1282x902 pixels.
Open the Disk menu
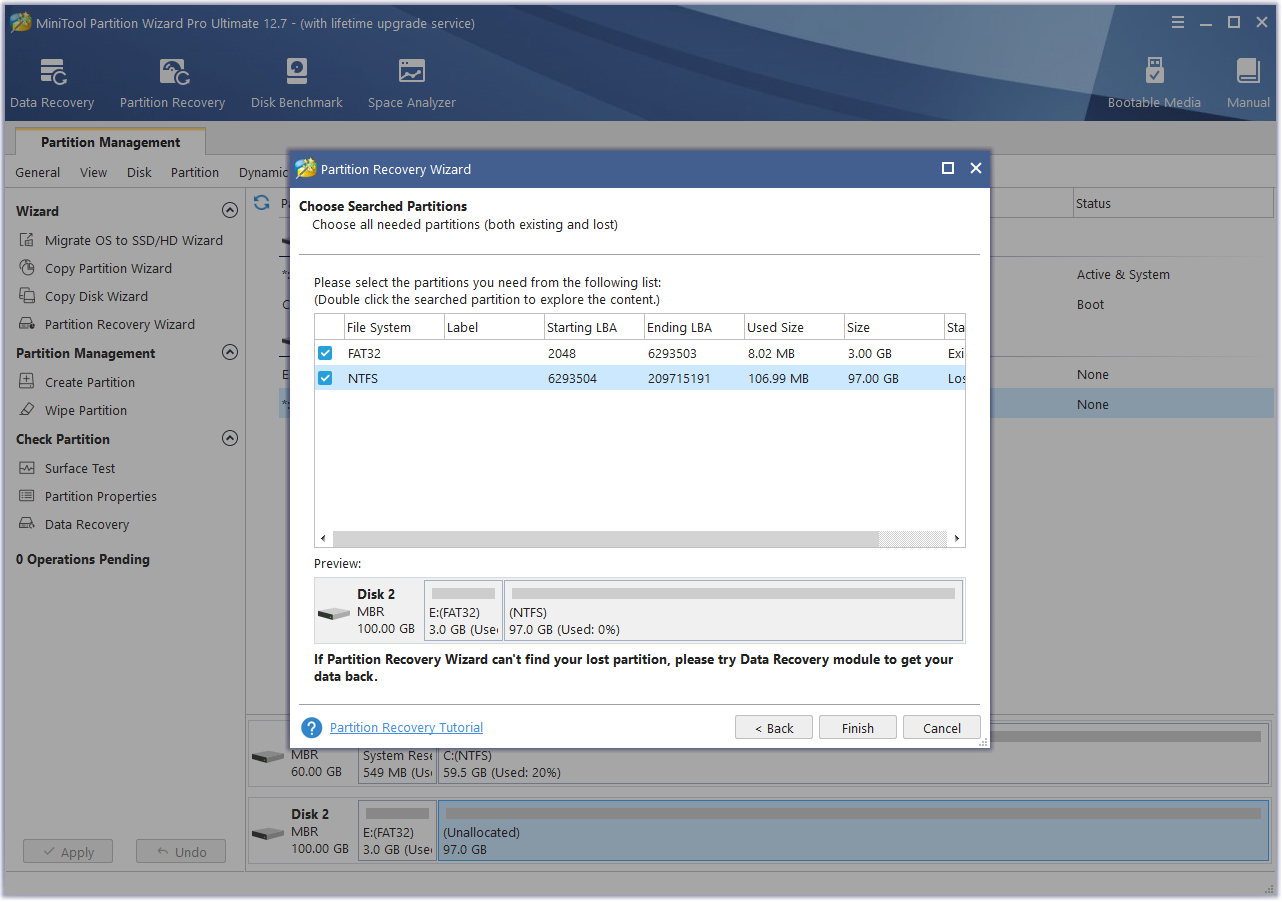tap(139, 172)
